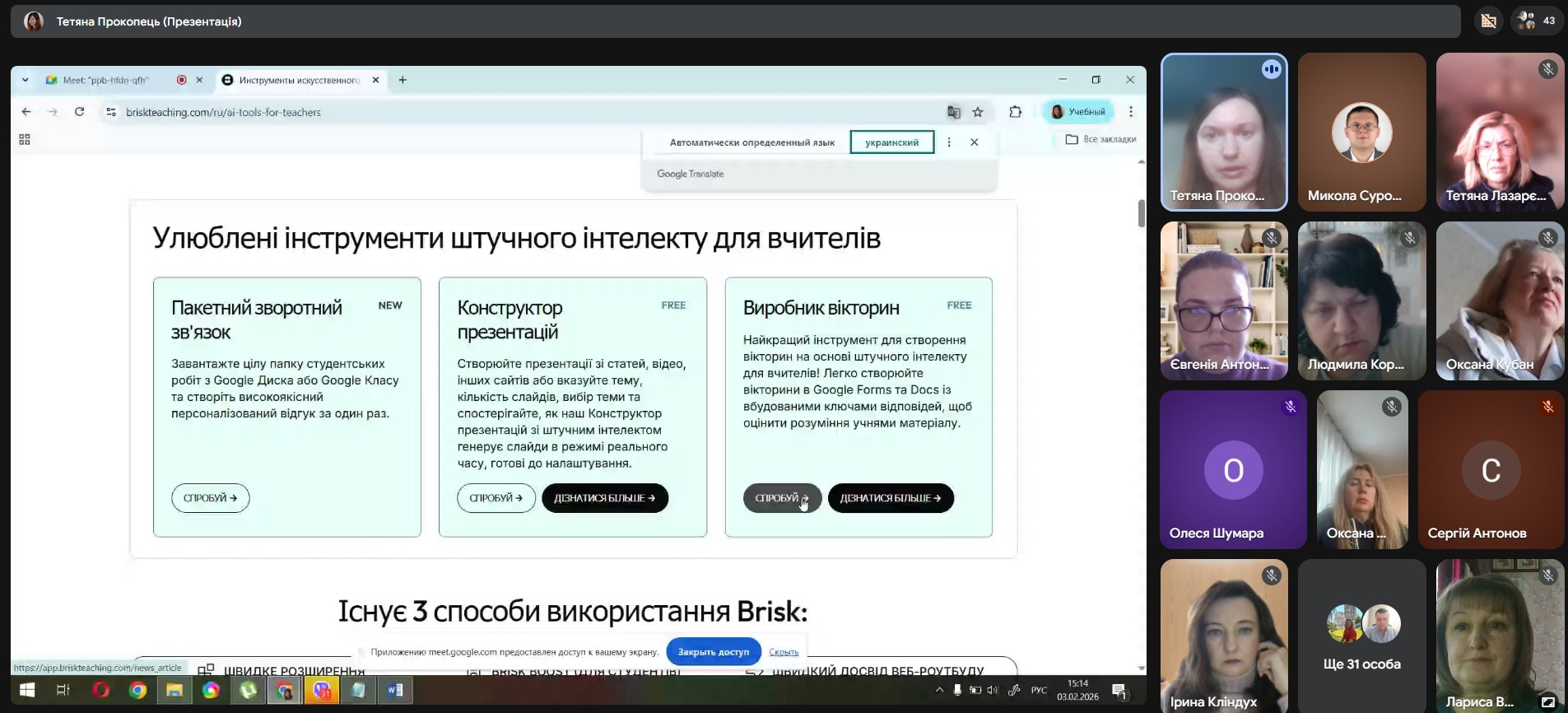Viewport: 1568px width, 713px height.
Task: Click the disabled captions icon in Meet header
Action: 1488,21
